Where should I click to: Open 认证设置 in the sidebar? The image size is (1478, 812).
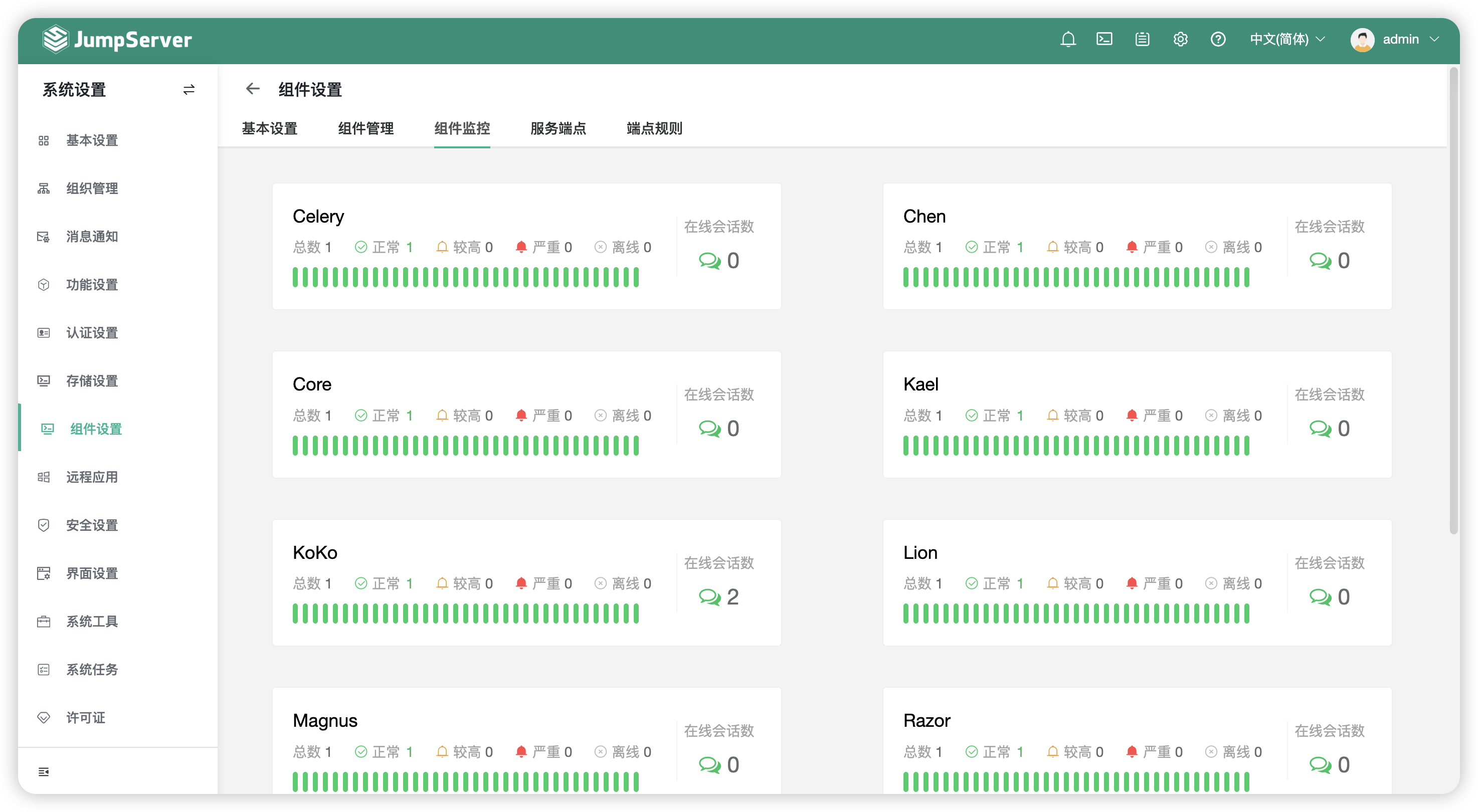(118, 333)
